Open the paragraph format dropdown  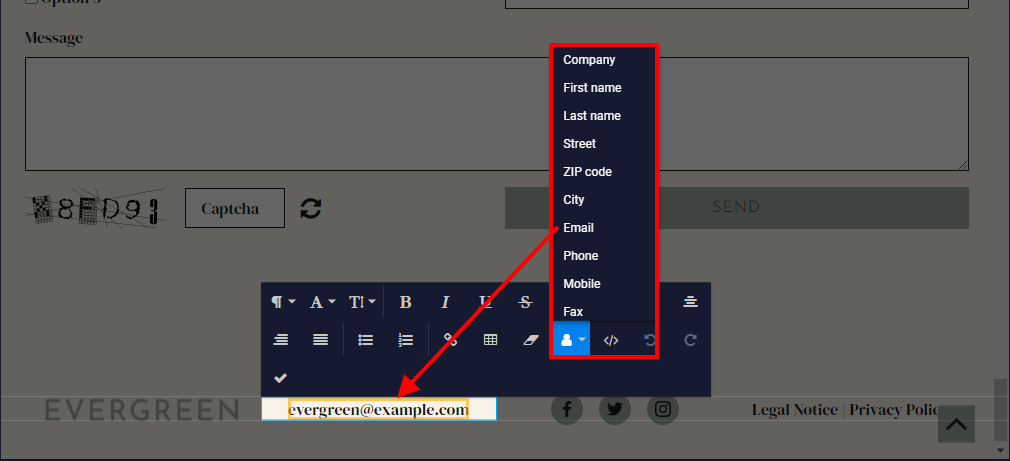coord(283,302)
